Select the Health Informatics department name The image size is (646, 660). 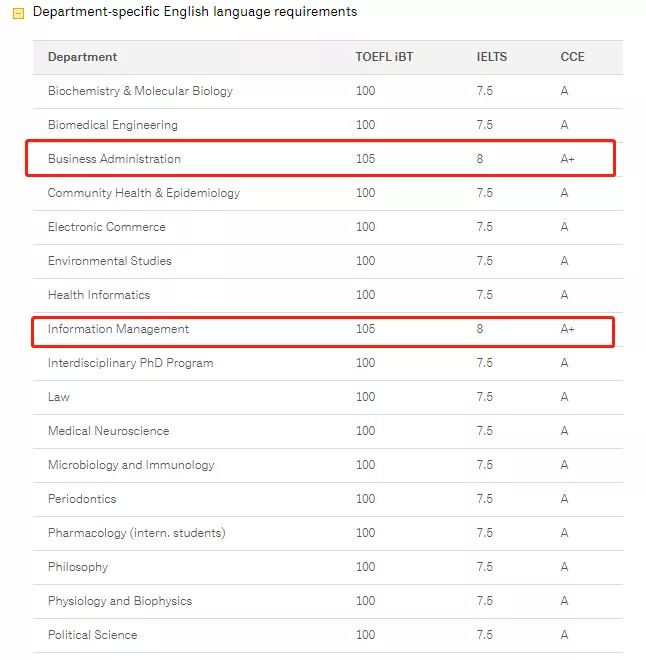pos(98,295)
